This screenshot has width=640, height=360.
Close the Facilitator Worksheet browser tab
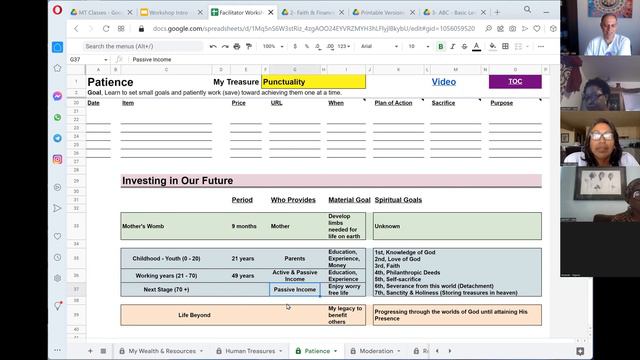tap(271, 13)
